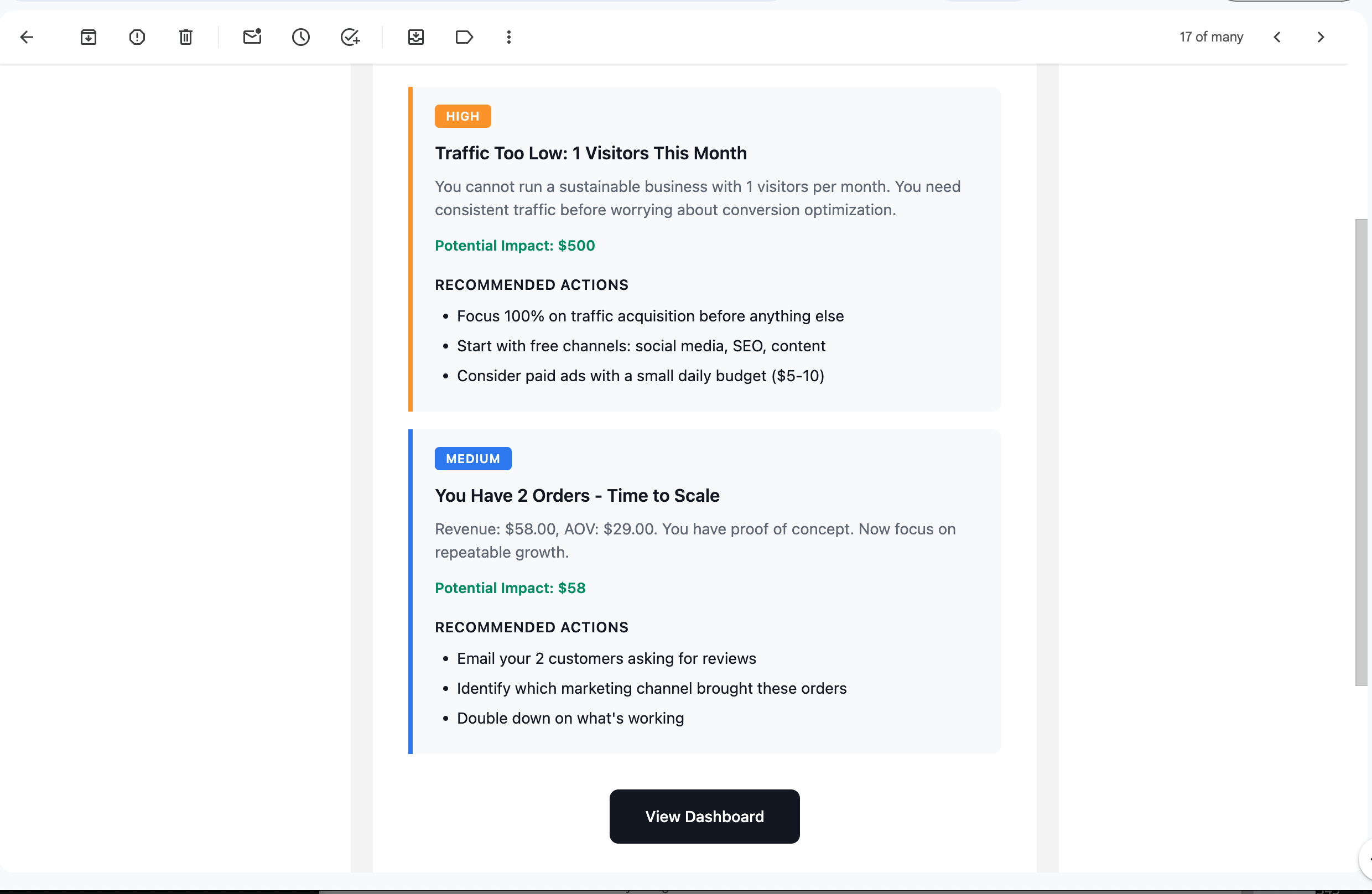Click the You Have 2 Orders heading
This screenshot has width=1372, height=894.
(x=576, y=495)
